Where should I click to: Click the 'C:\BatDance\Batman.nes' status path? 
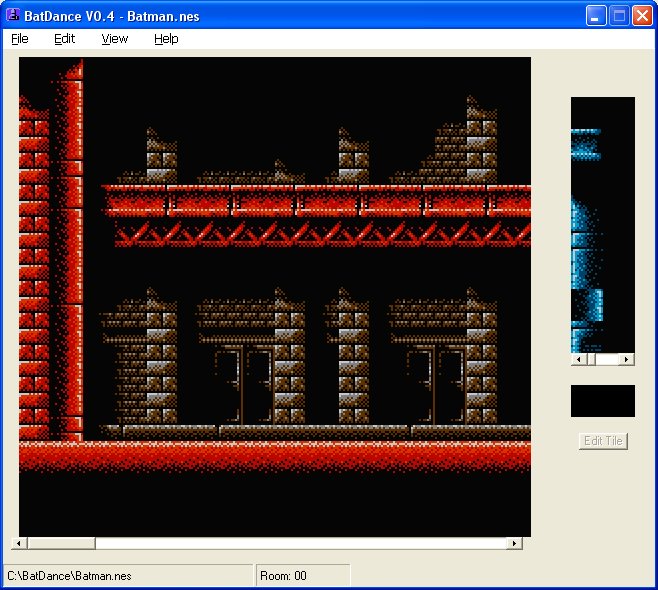(69, 576)
